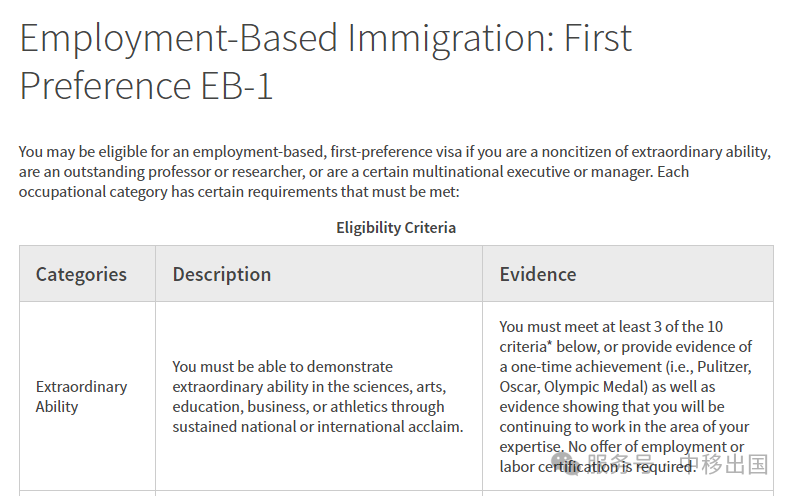Screen dimensions: 794x496
Task: Click the '中移出国' watermark text
Action: [x=723, y=464]
